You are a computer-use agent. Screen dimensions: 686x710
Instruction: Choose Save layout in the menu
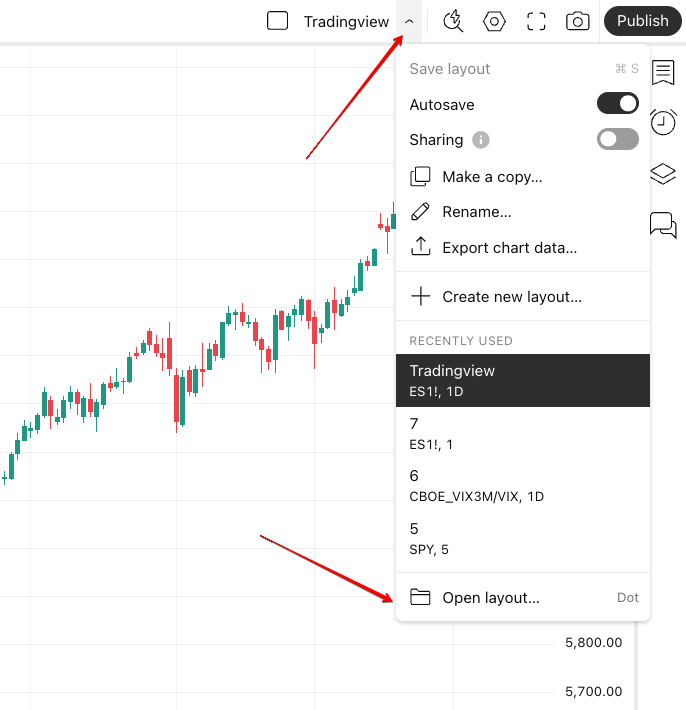tap(523, 69)
